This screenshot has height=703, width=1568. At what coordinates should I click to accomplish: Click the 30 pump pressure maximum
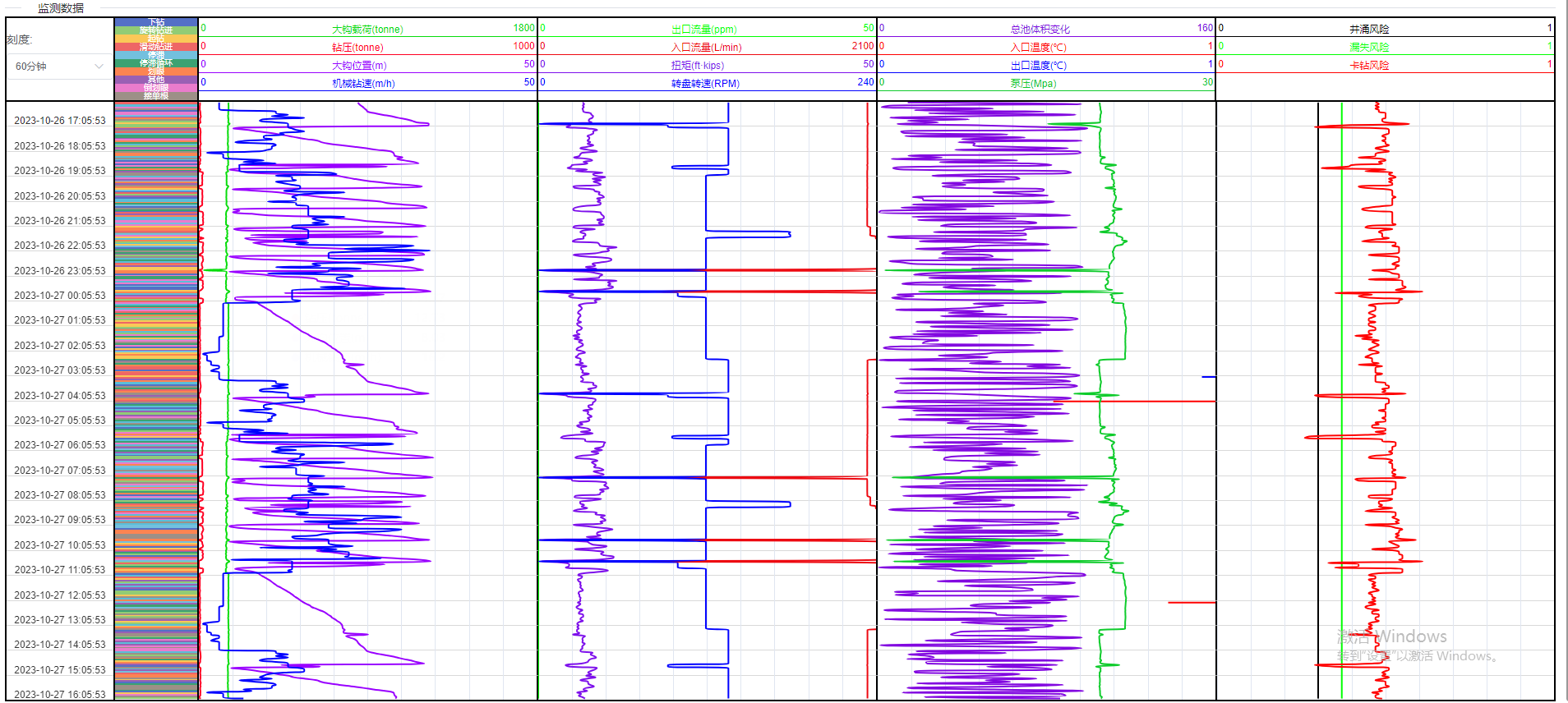pyautogui.click(x=1207, y=82)
